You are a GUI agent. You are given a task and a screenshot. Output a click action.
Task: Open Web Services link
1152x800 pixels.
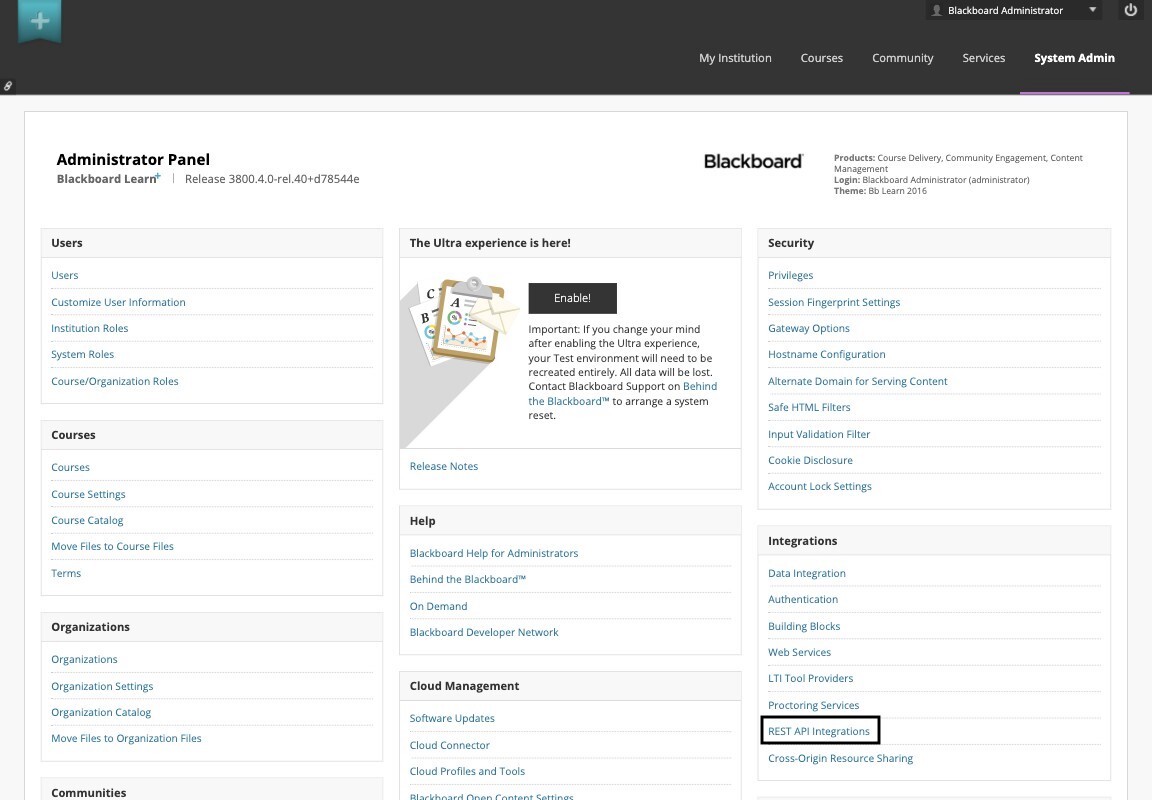799,652
